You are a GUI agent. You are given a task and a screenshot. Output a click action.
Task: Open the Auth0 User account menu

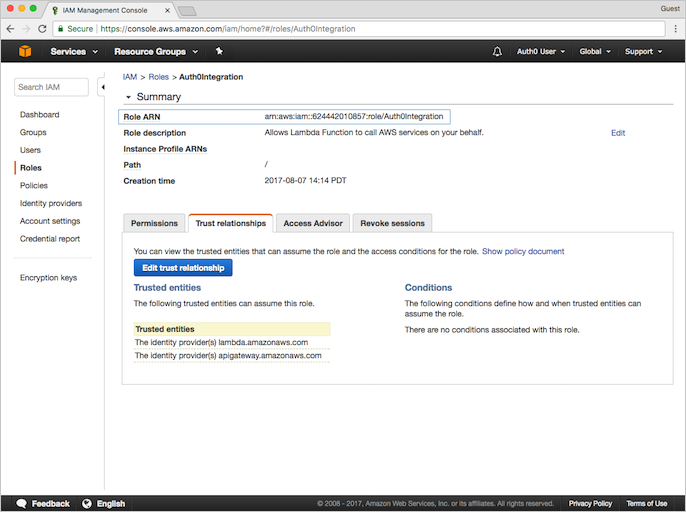point(541,52)
